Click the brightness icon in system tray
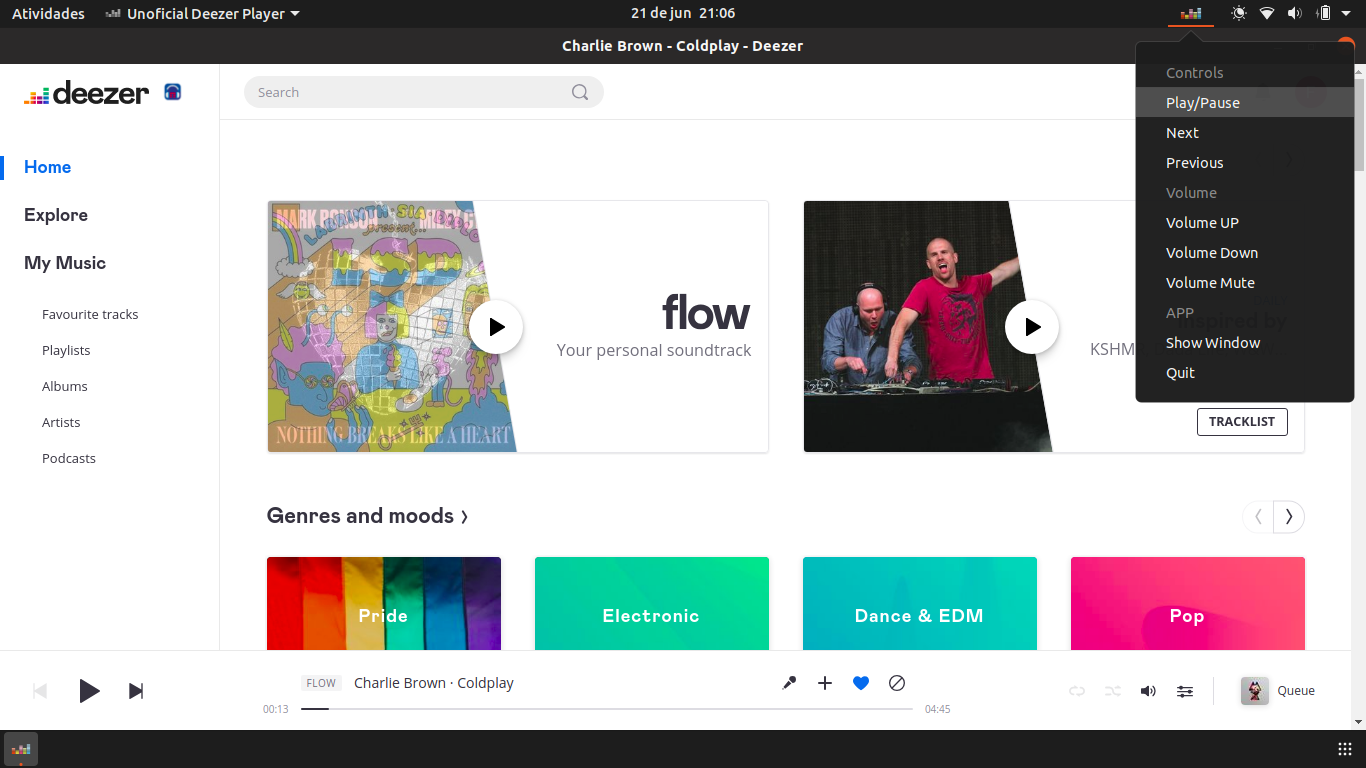 [x=1239, y=14]
